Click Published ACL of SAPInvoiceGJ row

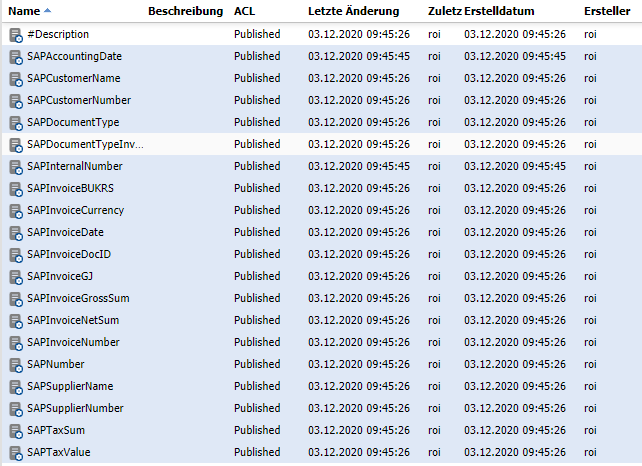pos(257,276)
